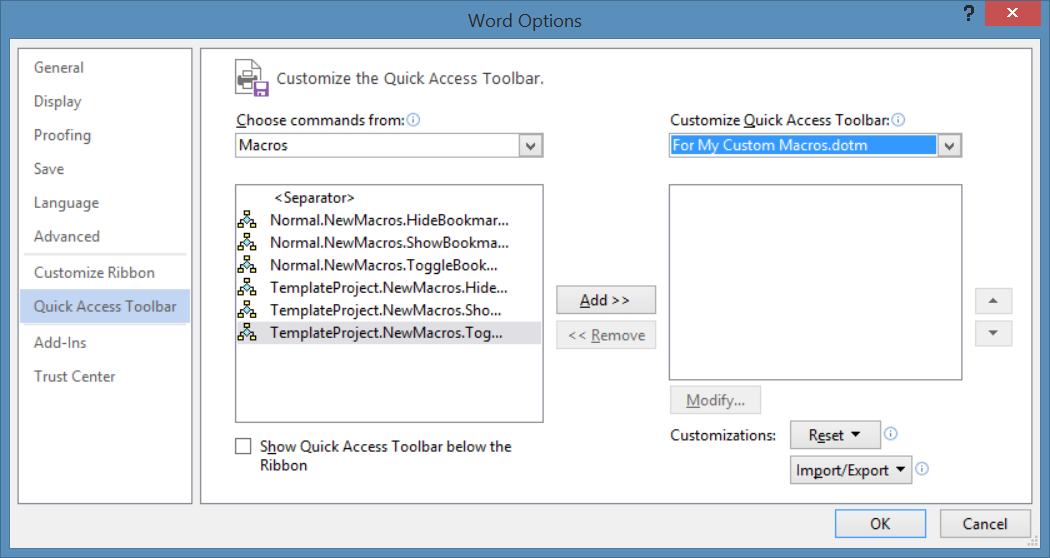Switch to the Customize Ribbon category

[94, 272]
